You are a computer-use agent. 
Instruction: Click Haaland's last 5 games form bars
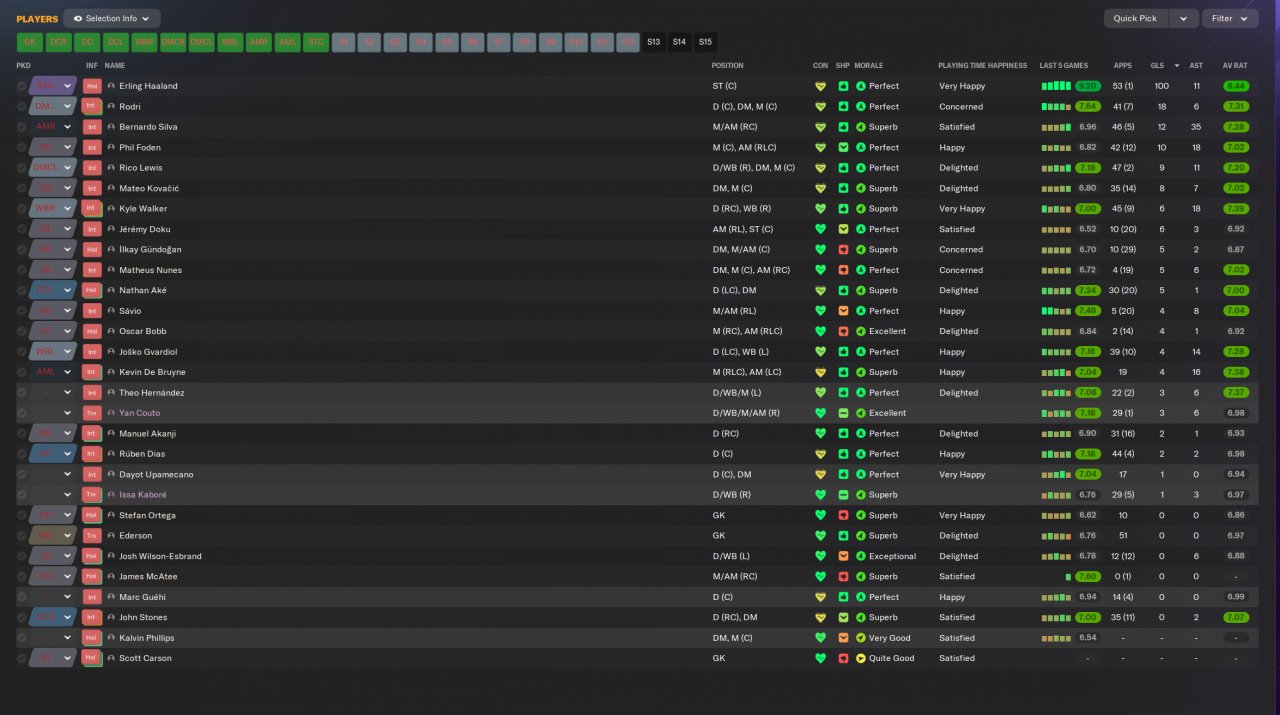tap(1056, 86)
